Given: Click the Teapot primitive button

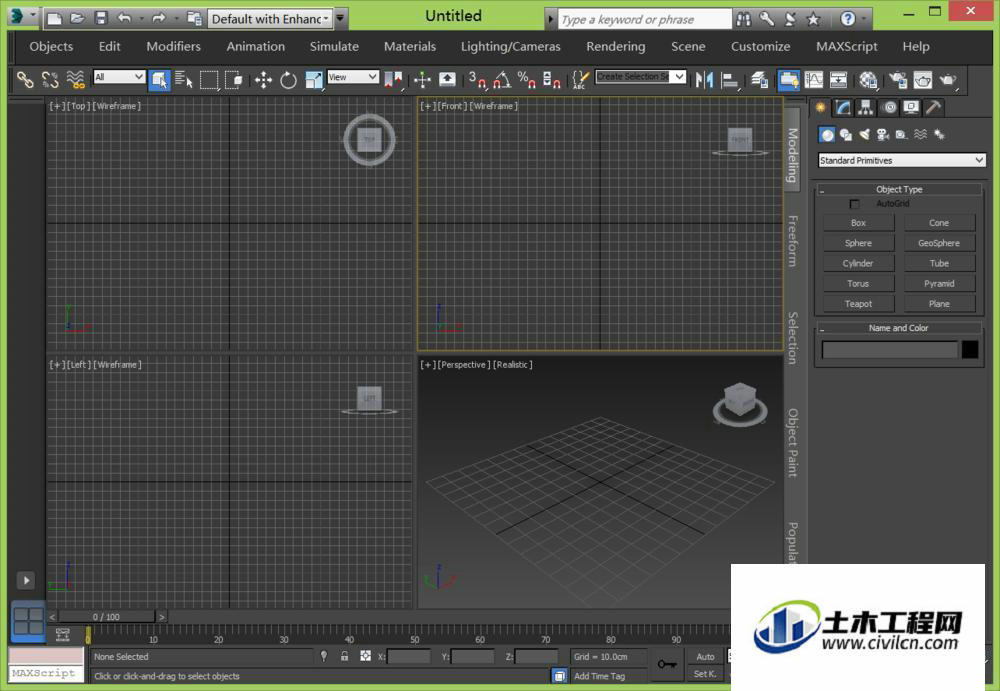Looking at the screenshot, I should pos(858,304).
